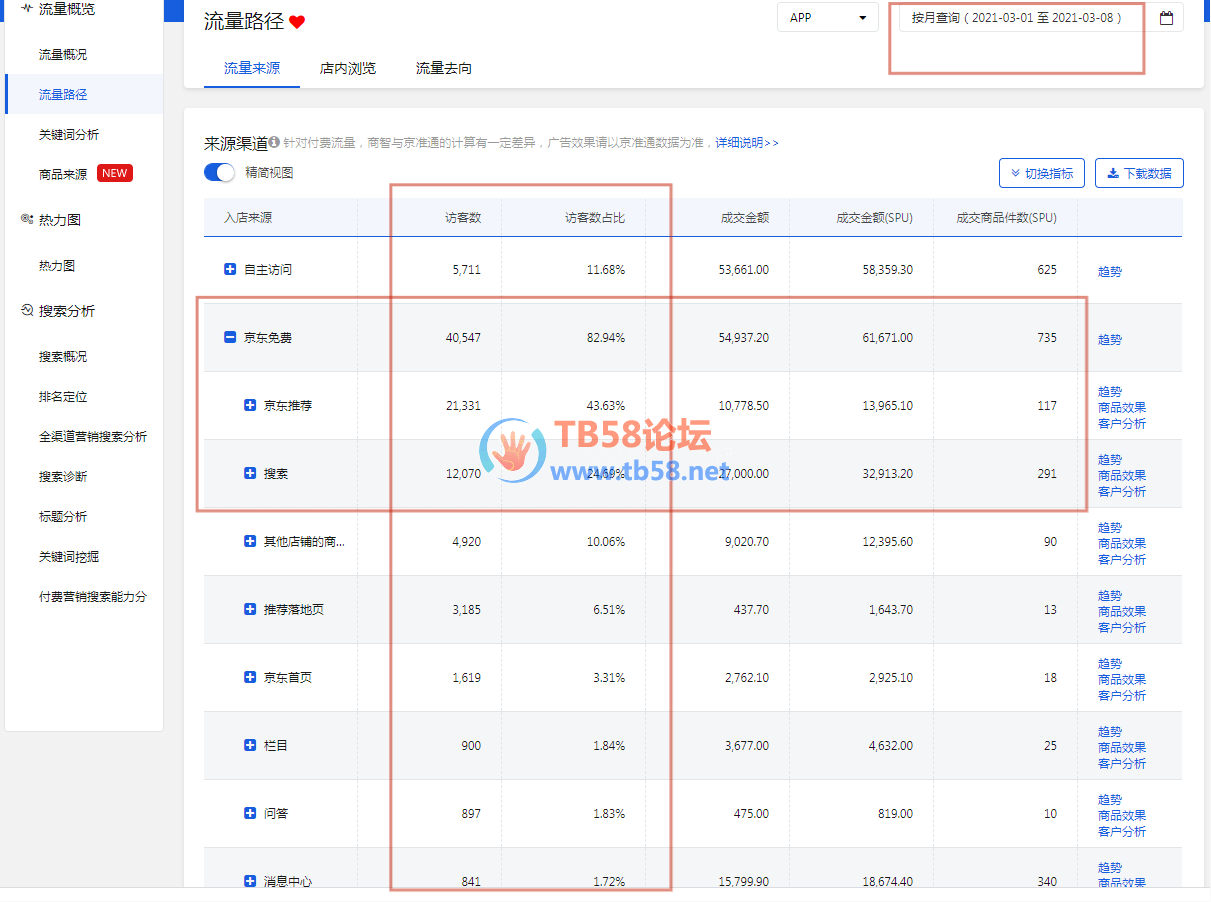Click 客户分析 link in the 问答 row

(1122, 831)
